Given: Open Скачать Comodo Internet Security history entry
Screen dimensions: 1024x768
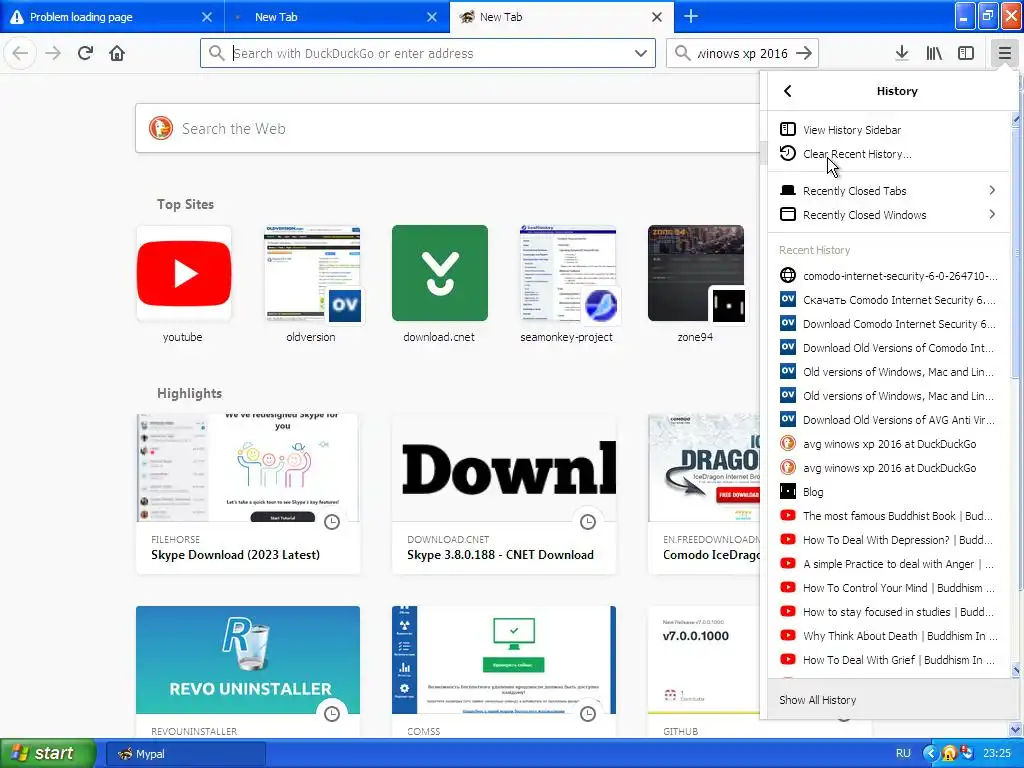Looking at the screenshot, I should pyautogui.click(x=889, y=300).
